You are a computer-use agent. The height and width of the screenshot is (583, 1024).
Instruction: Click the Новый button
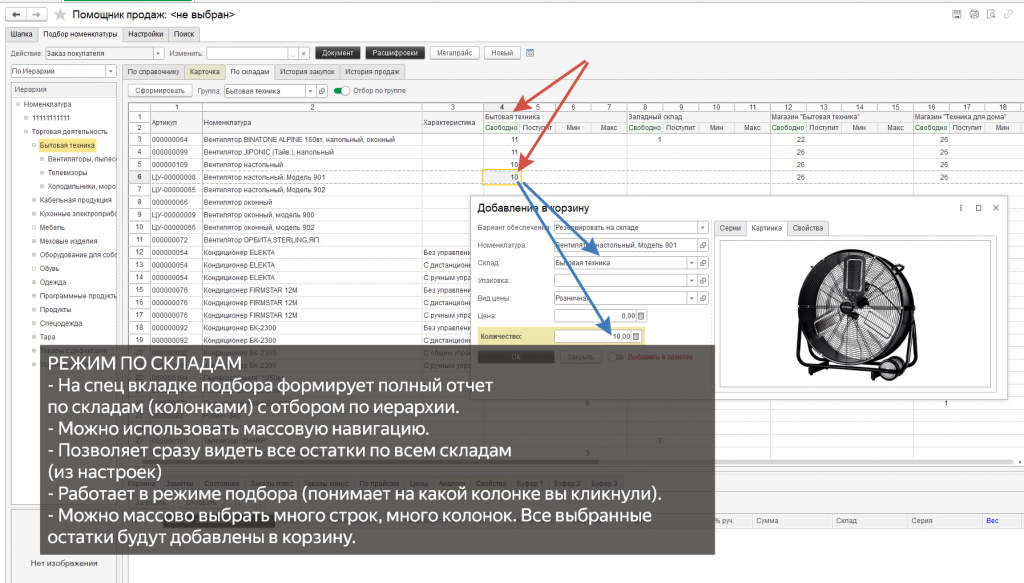(502, 53)
